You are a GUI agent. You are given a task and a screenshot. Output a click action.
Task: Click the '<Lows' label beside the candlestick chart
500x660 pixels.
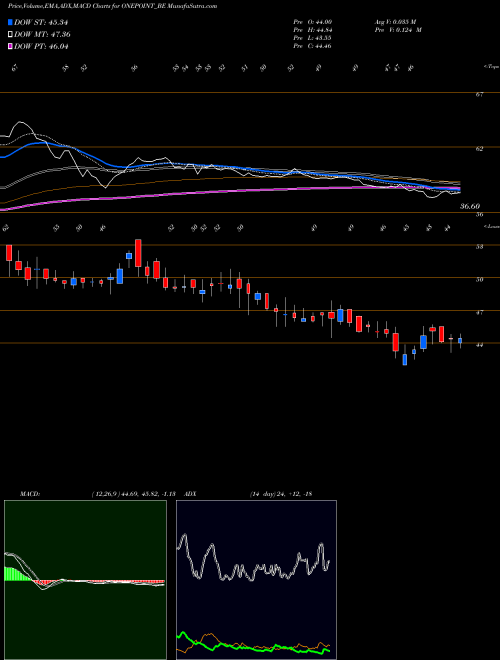point(491,226)
